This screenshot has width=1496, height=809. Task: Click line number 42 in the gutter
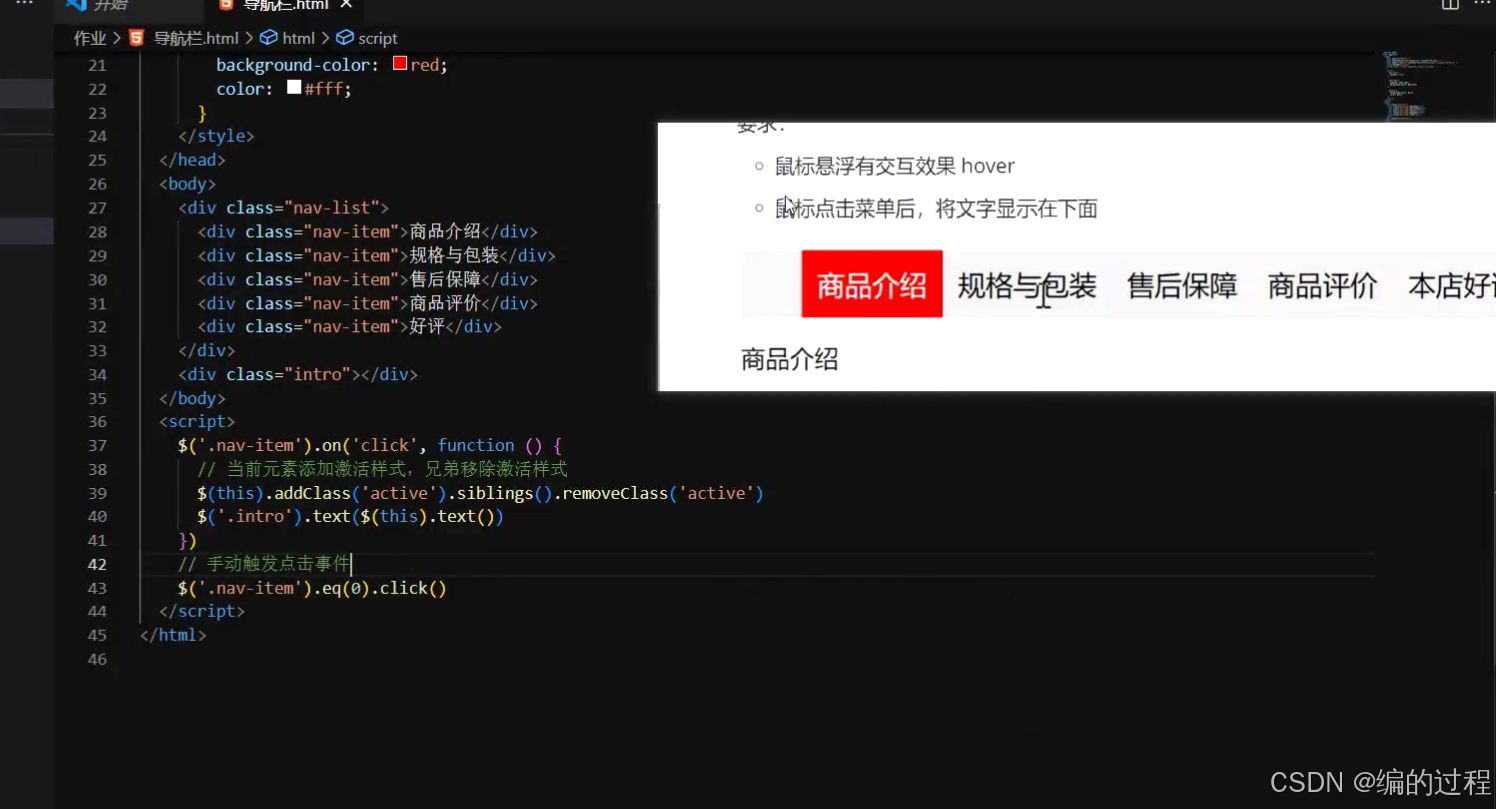pos(97,564)
